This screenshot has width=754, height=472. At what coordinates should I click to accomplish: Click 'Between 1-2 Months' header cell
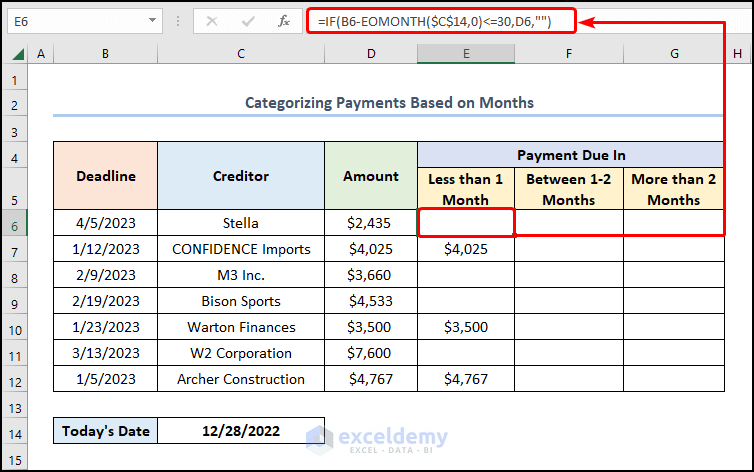point(569,189)
